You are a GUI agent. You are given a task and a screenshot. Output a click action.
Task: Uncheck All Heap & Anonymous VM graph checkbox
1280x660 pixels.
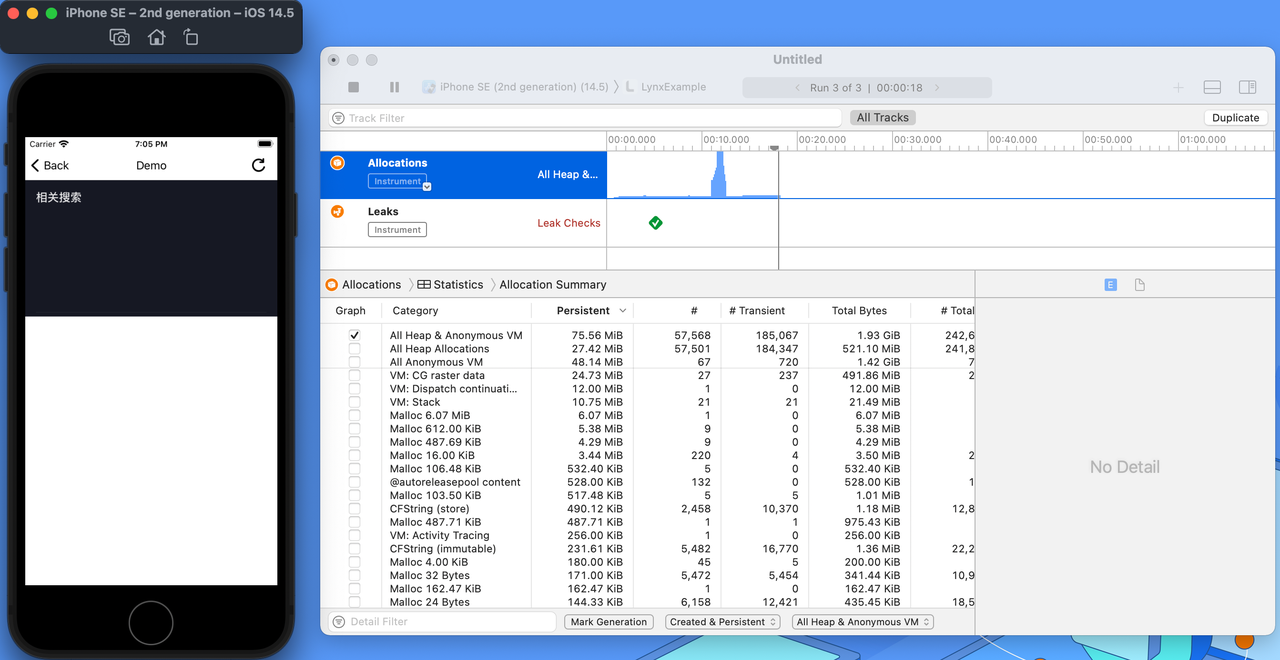click(x=354, y=336)
